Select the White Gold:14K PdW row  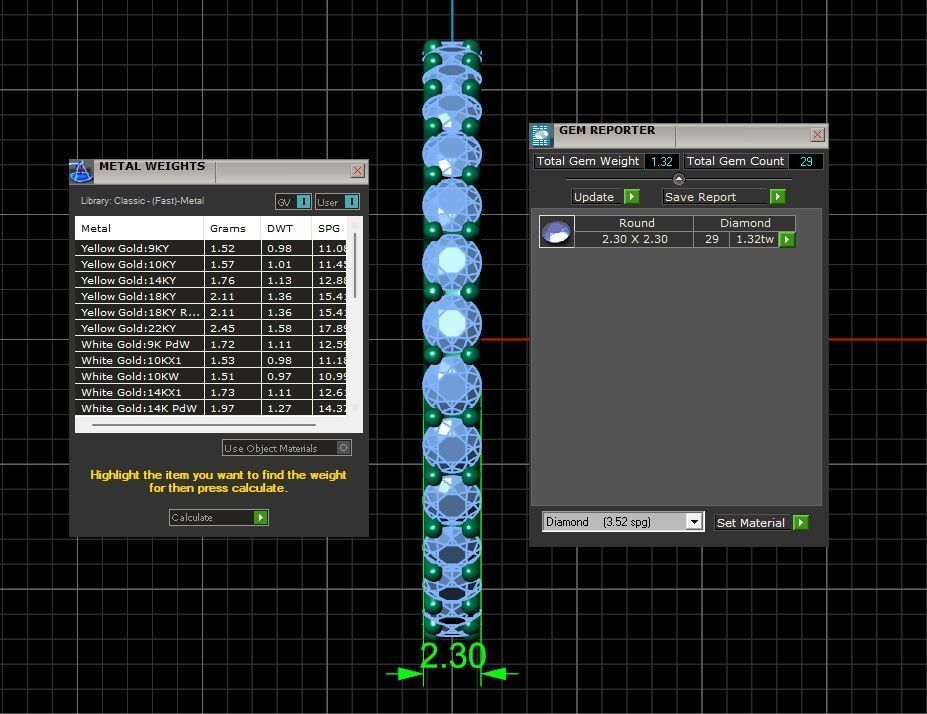coord(210,408)
